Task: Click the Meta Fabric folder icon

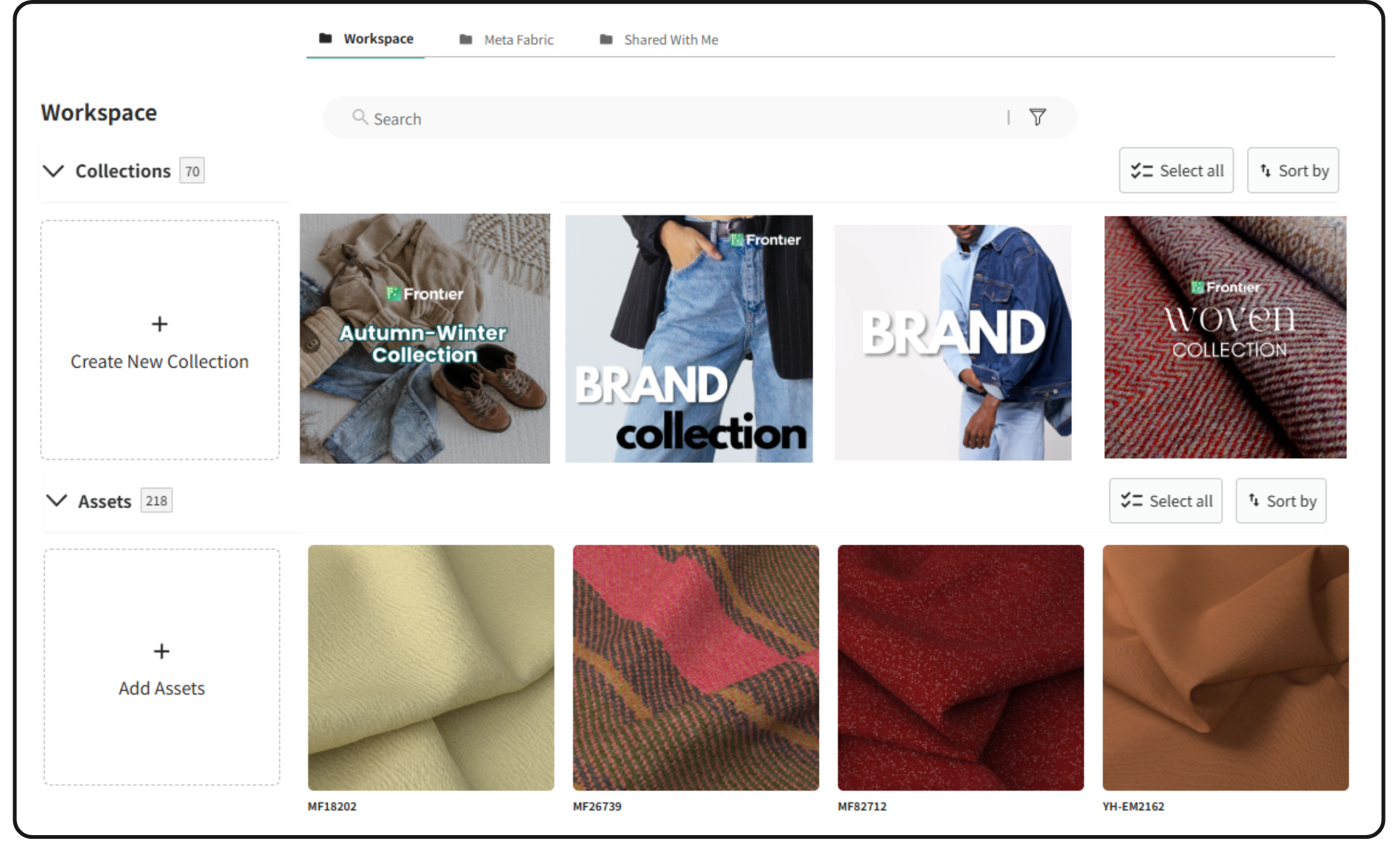Action: [466, 40]
